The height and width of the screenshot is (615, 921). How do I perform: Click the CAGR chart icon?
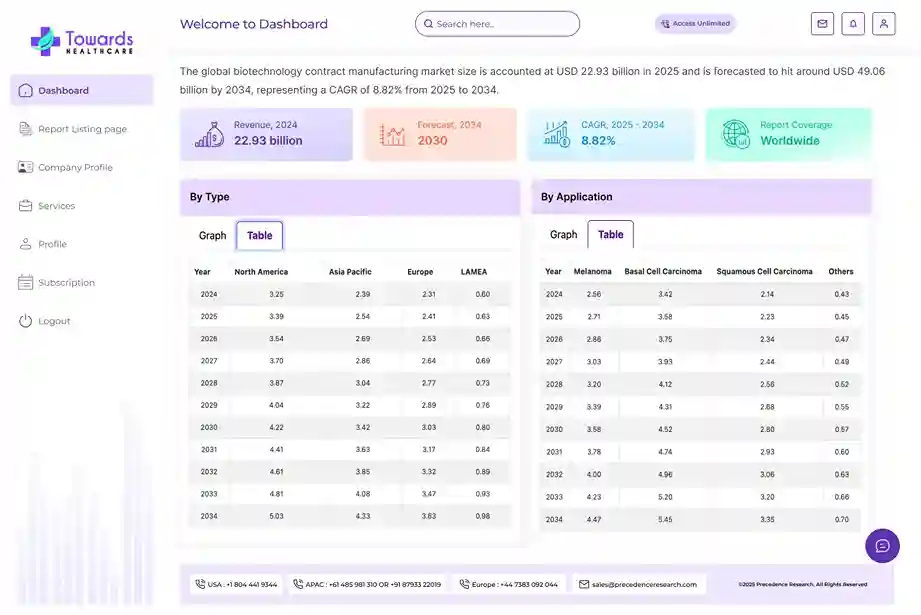(556, 134)
